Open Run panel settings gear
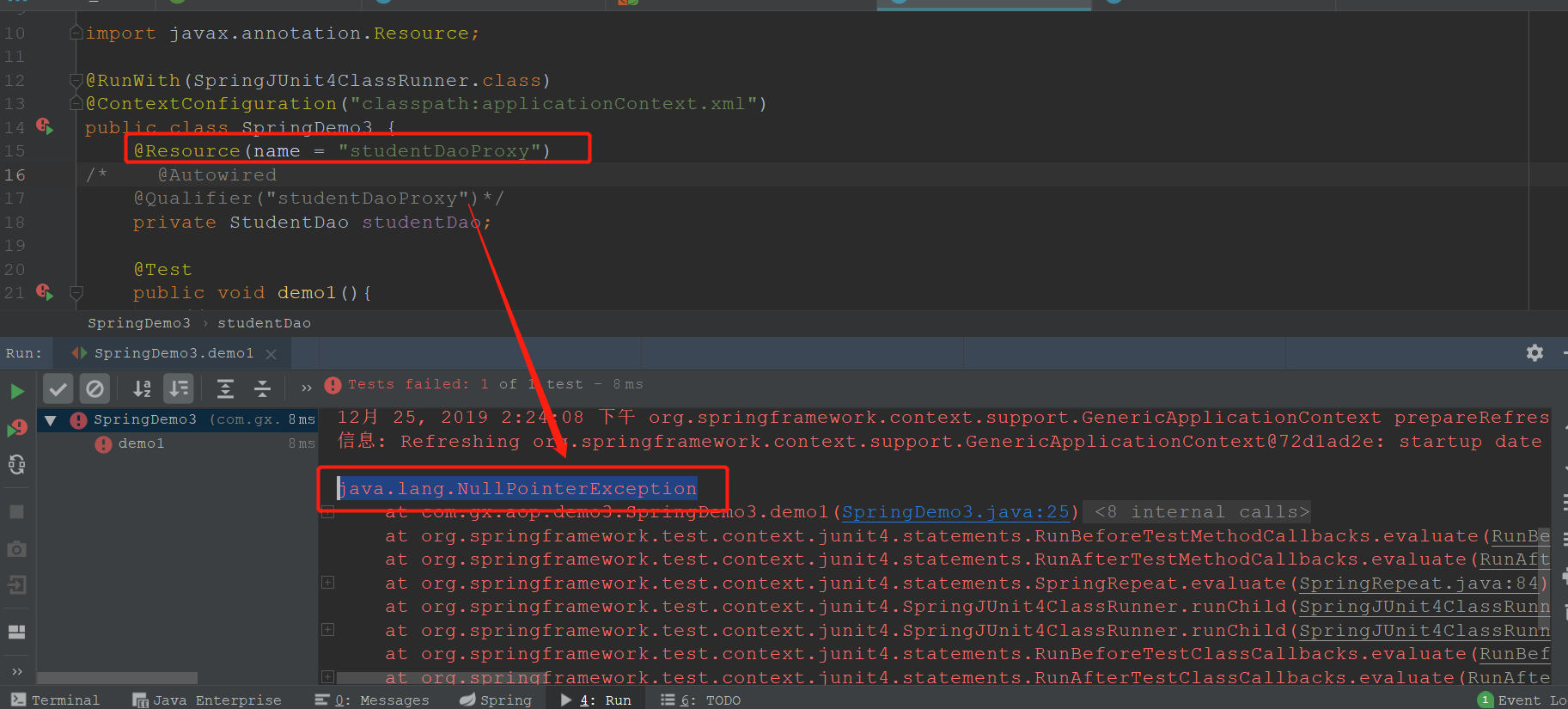Image resolution: width=1568 pixels, height=709 pixels. pyautogui.click(x=1534, y=352)
